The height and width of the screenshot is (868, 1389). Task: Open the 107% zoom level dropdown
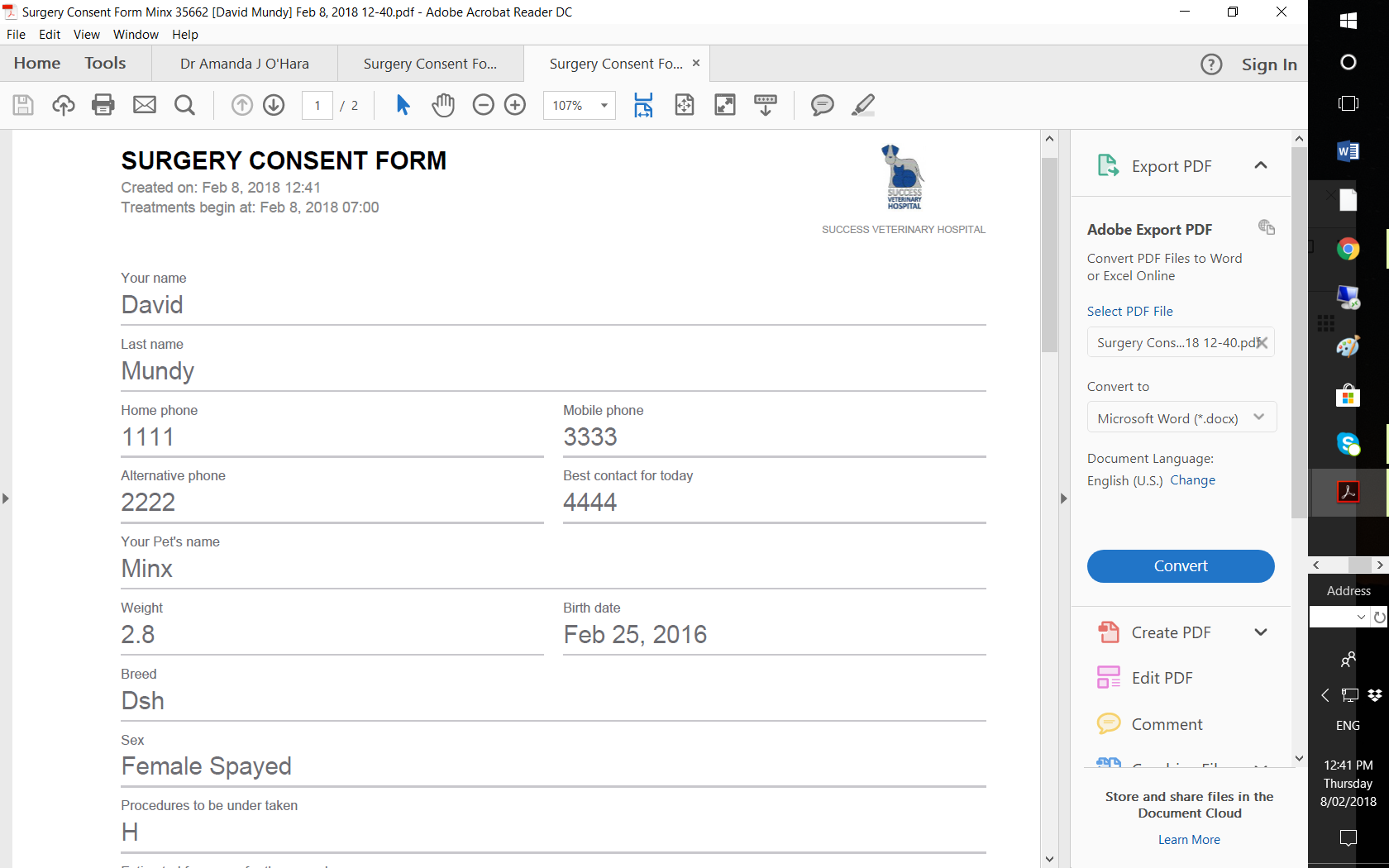(604, 106)
